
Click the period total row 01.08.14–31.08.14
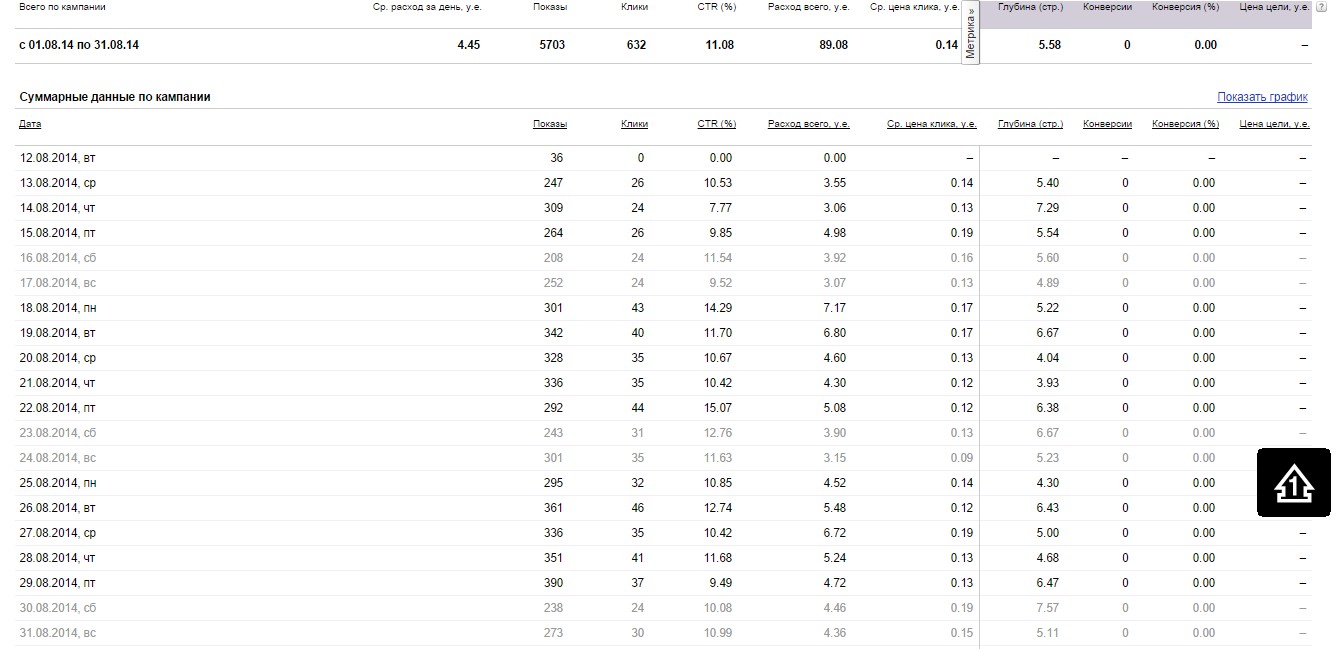79,45
